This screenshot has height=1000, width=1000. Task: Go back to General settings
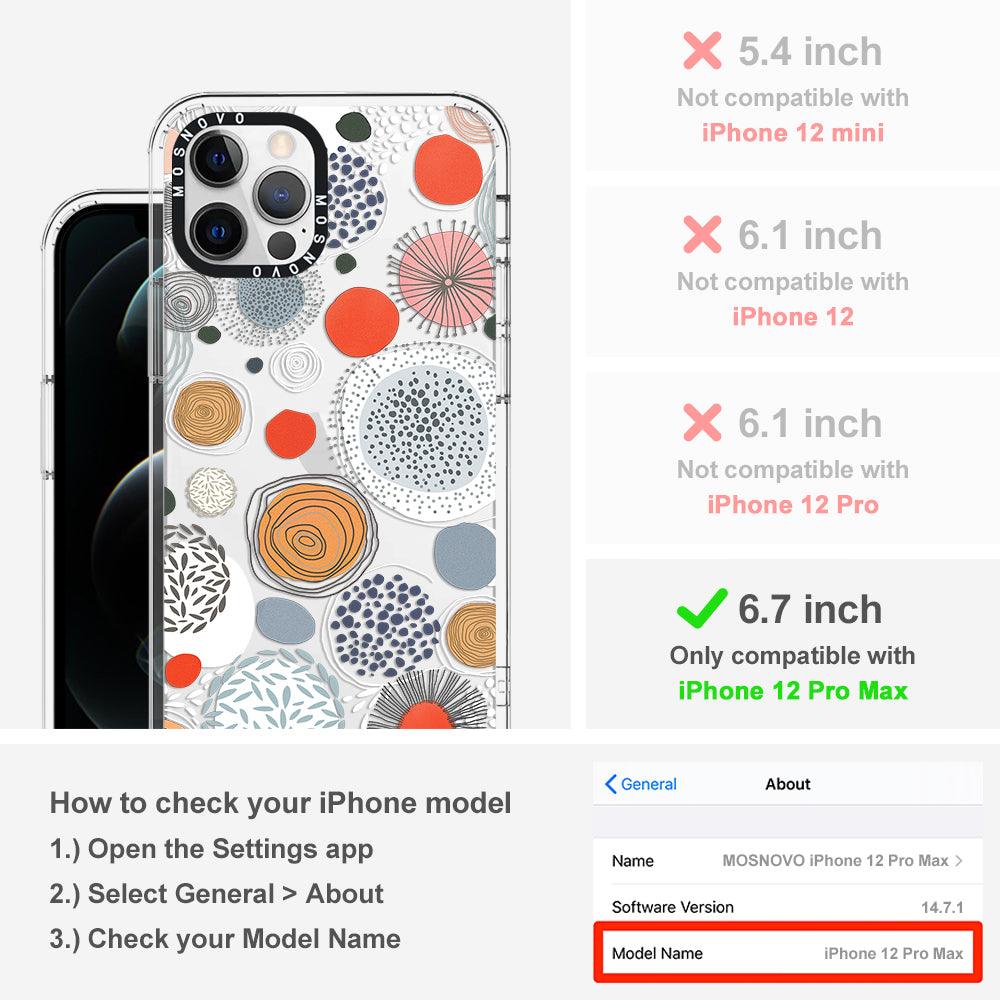[641, 784]
